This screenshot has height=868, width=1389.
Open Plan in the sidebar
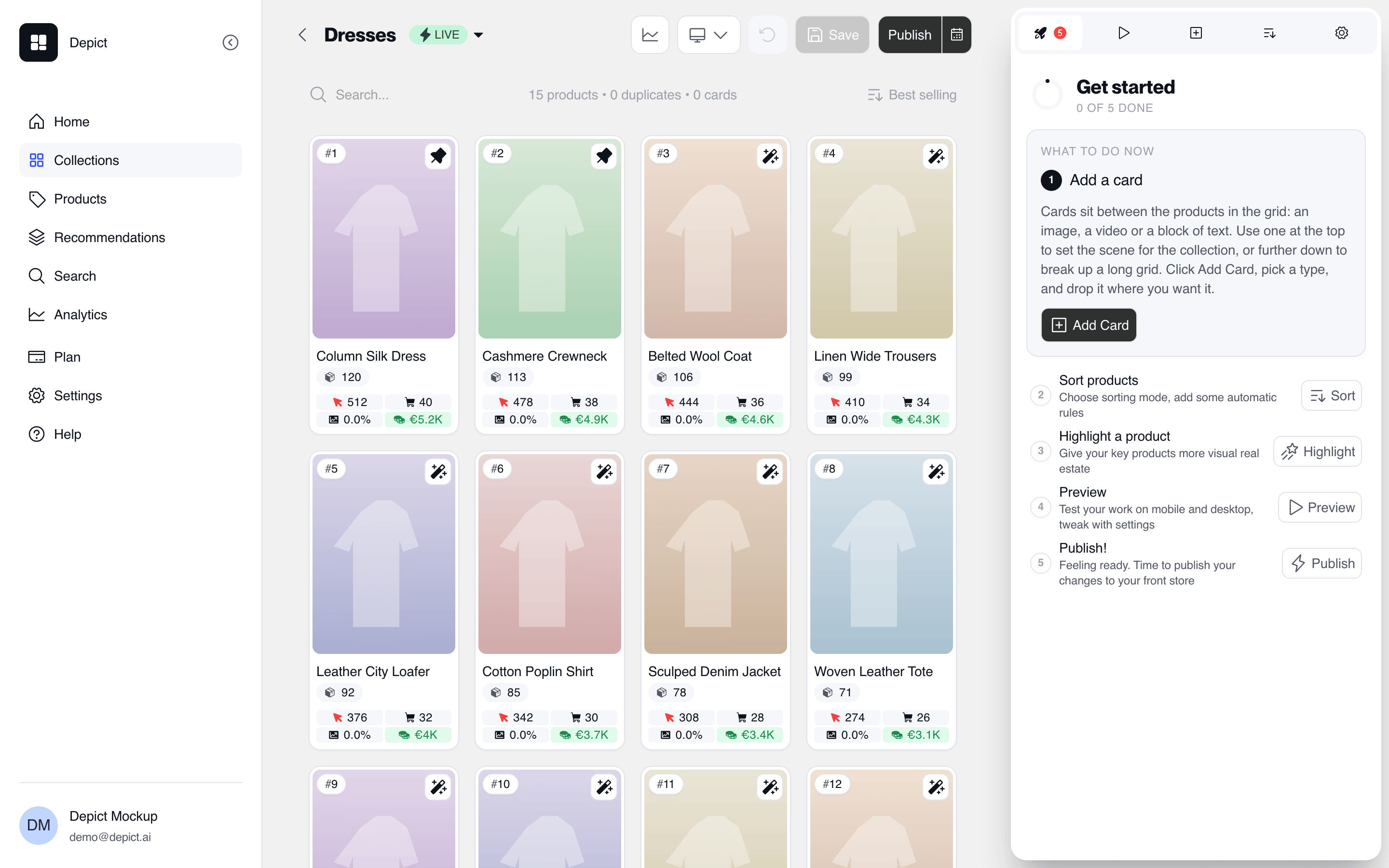point(130,357)
